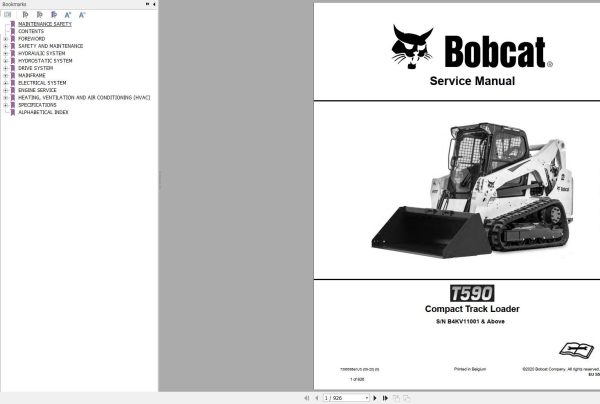Click the '1 of 926' page footer text

click(357, 380)
